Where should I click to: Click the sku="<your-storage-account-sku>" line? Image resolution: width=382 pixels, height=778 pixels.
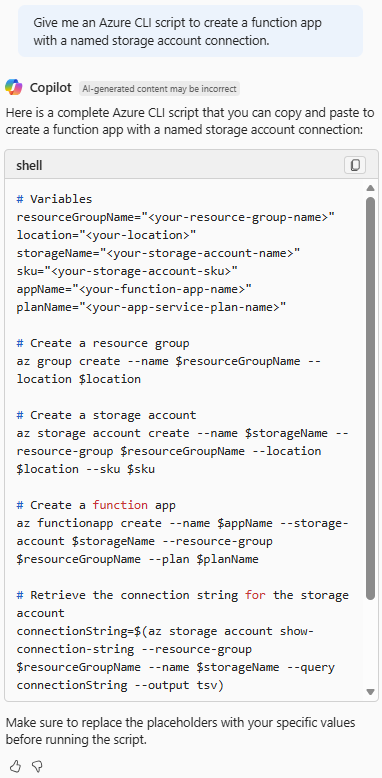(127, 271)
